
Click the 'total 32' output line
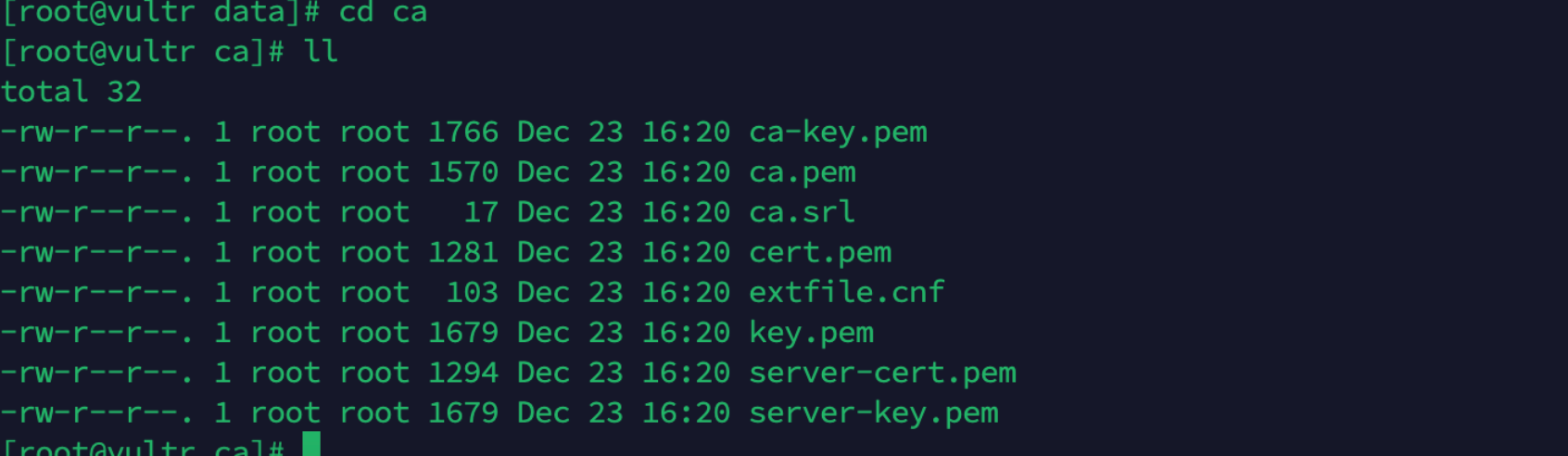pyautogui.click(x=71, y=92)
